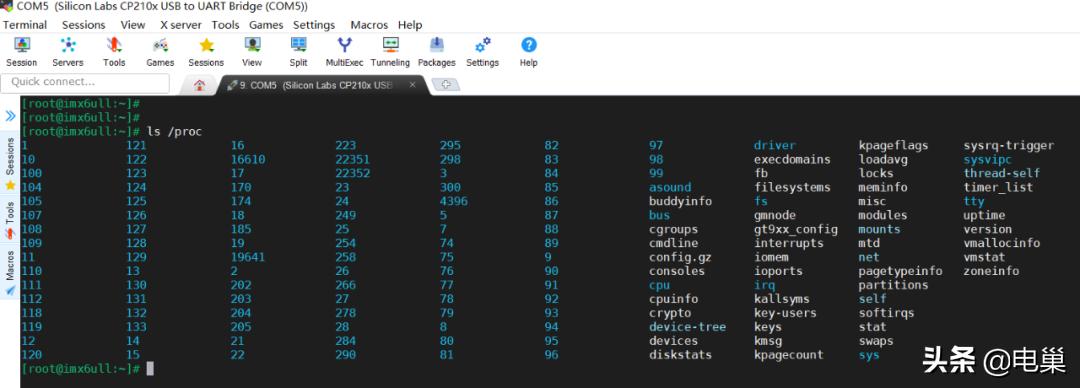Image resolution: width=1080 pixels, height=388 pixels.
Task: Click 'kpageflags' entry in listing
Action: coord(893,145)
